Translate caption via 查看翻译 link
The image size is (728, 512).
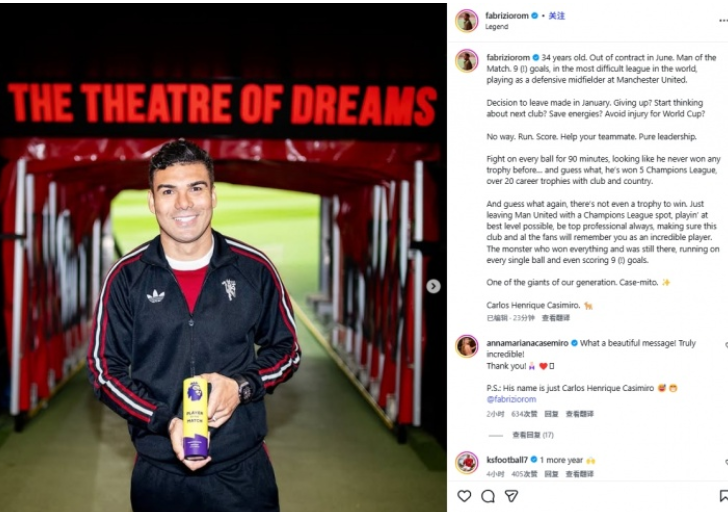(x=555, y=318)
